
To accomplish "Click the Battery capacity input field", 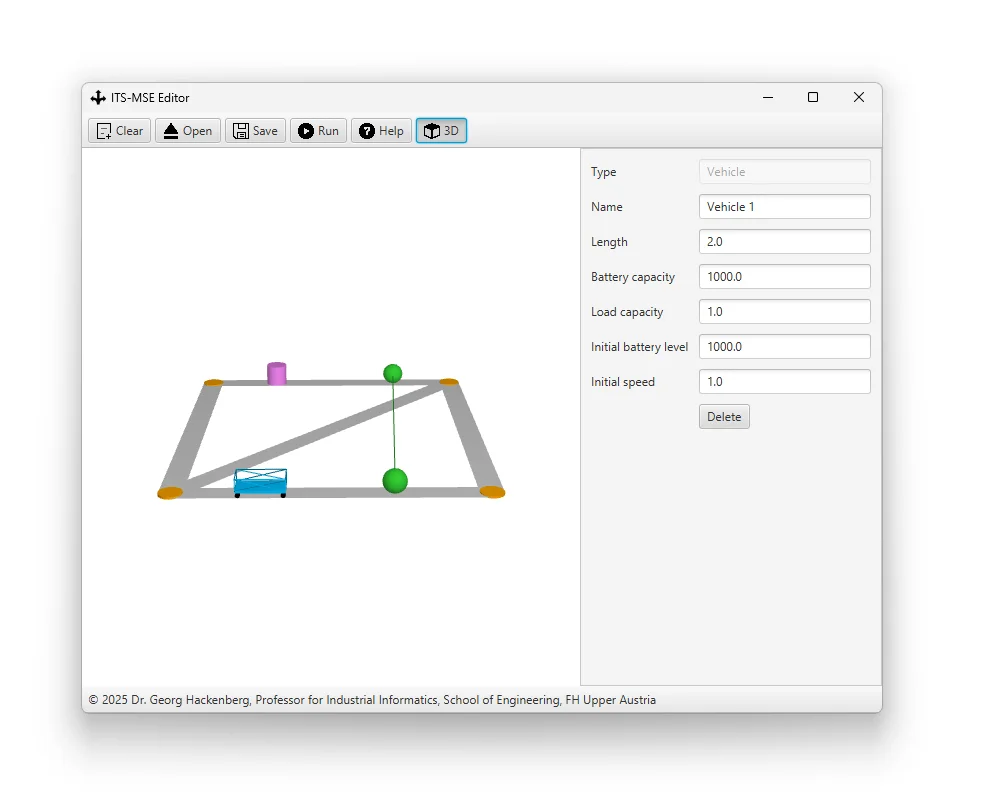I will 785,277.
